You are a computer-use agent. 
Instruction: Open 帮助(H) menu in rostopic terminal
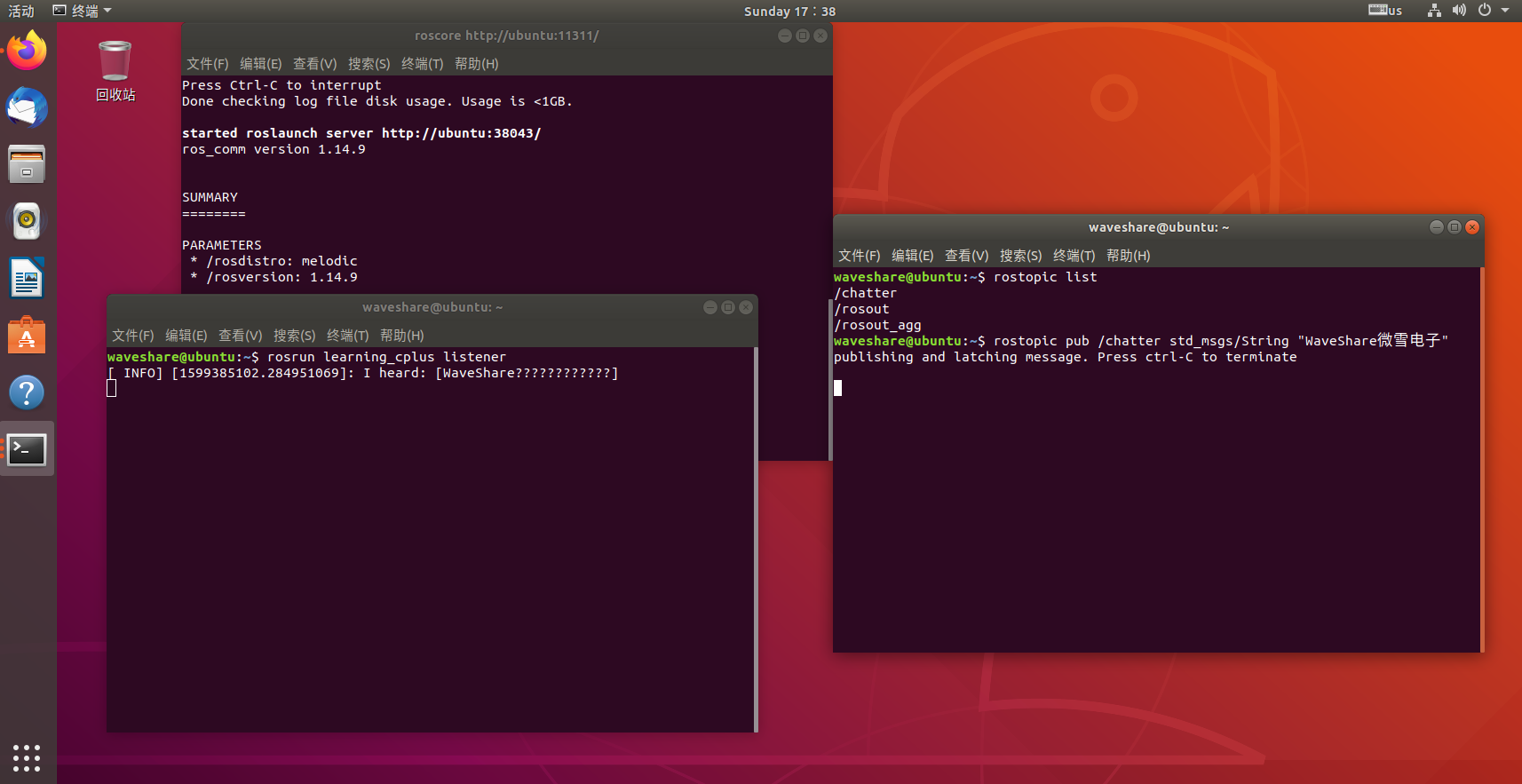(x=1129, y=256)
